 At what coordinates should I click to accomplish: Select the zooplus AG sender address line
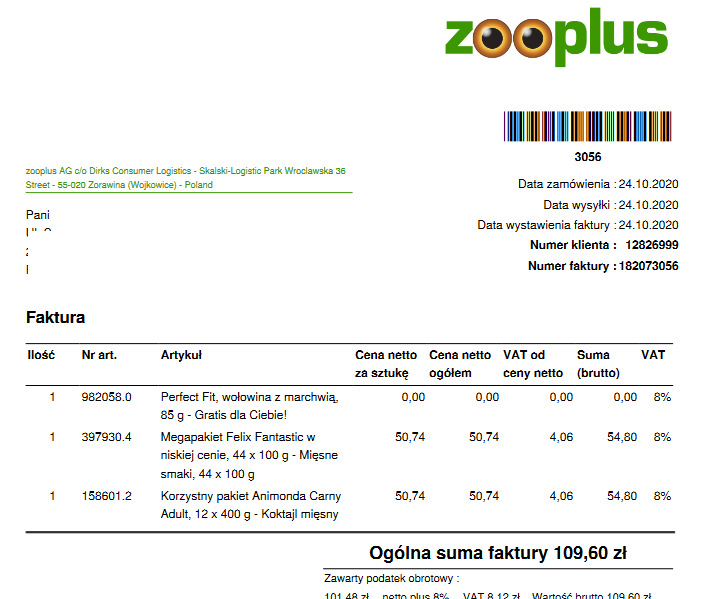(185, 171)
